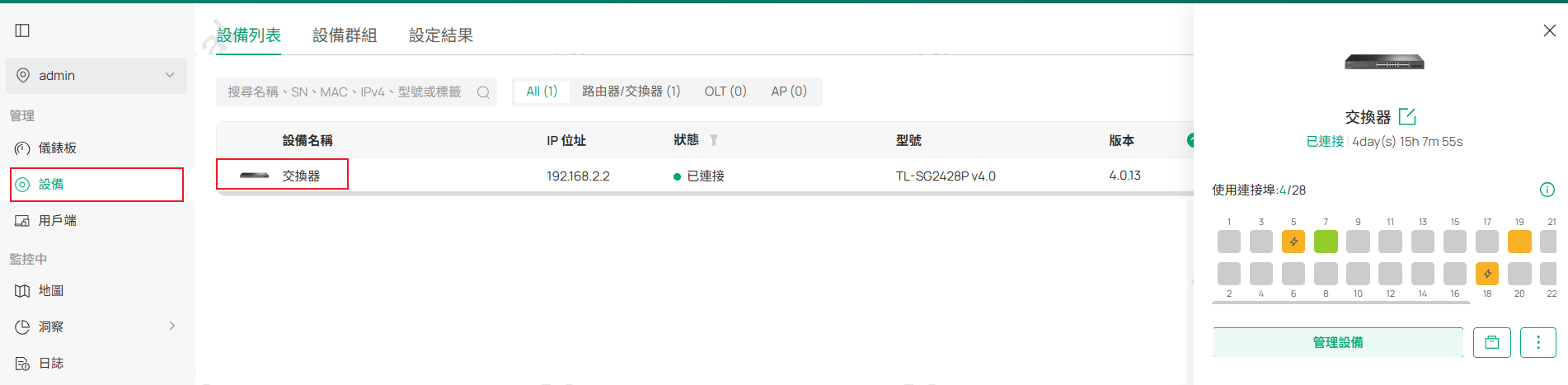Select orange PoE port 18
This screenshot has height=385, width=1568.
[x=1487, y=274]
